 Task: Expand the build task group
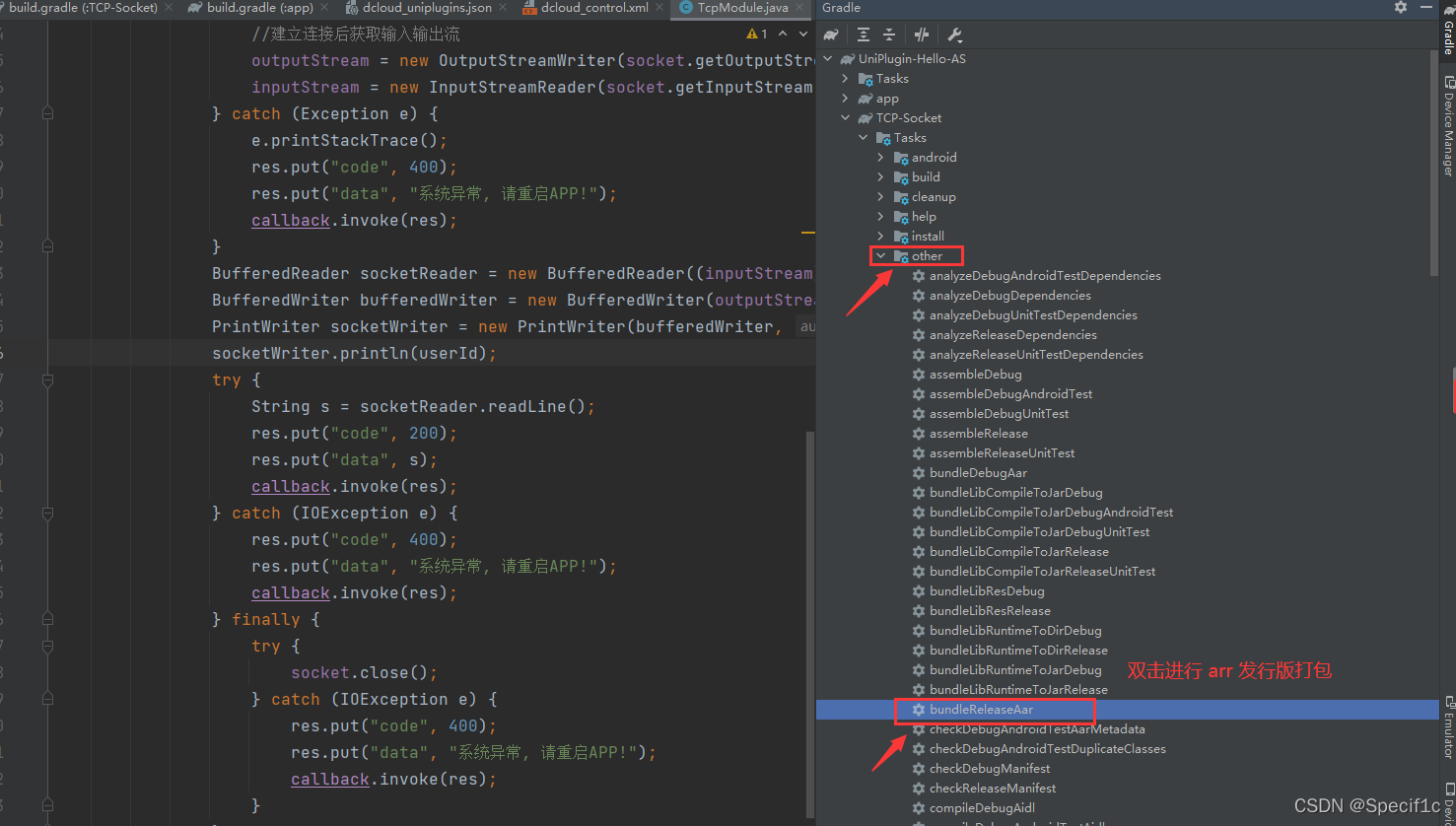point(880,177)
